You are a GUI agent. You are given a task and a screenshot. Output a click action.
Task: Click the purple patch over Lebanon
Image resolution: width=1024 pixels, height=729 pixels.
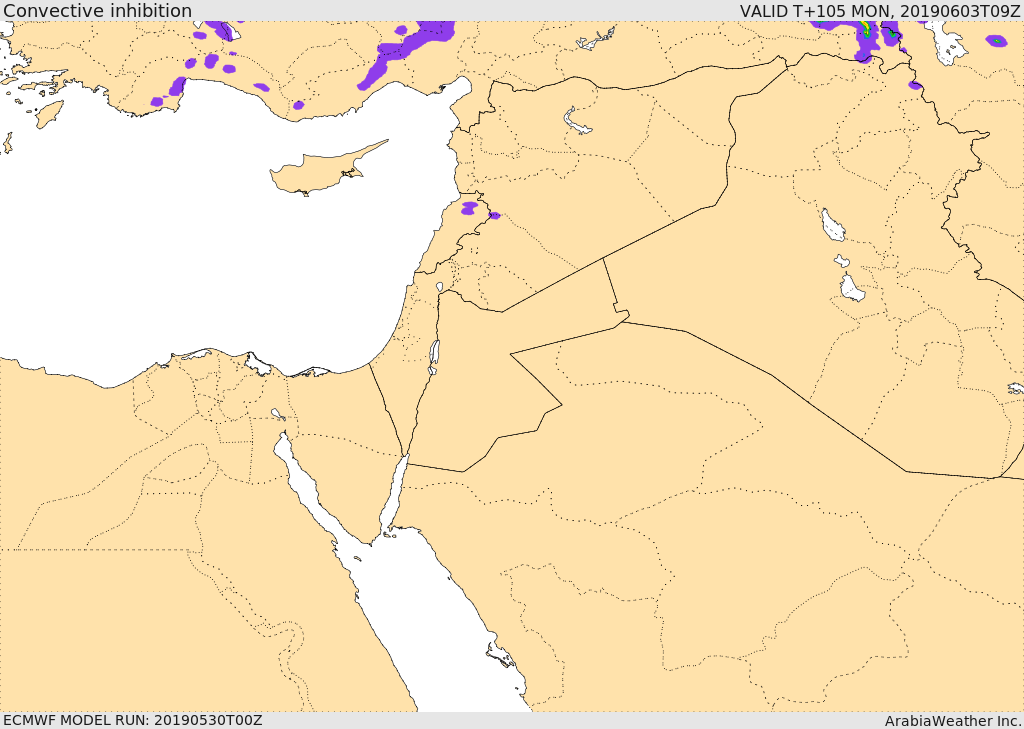tap(470, 208)
